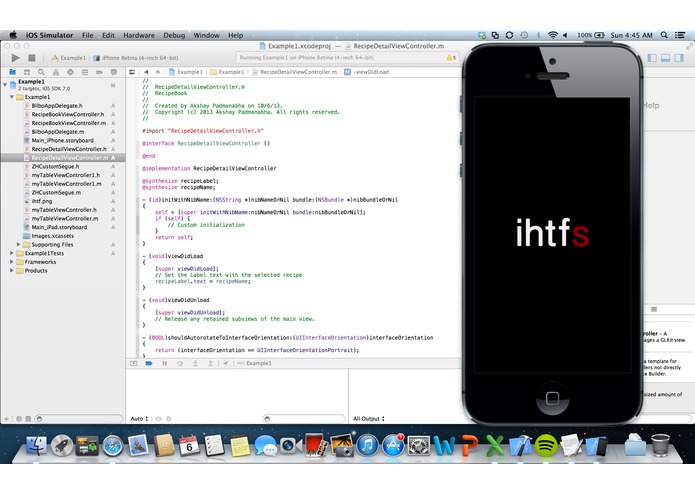695x494 pixels.
Task: Choose iPhone Retina (4-inch 64-bit) destination
Action: pyautogui.click(x=135, y=58)
